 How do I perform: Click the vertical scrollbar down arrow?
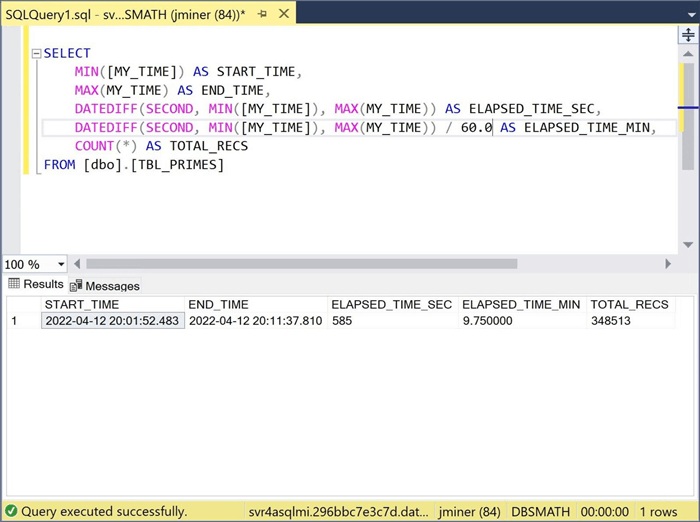click(688, 246)
